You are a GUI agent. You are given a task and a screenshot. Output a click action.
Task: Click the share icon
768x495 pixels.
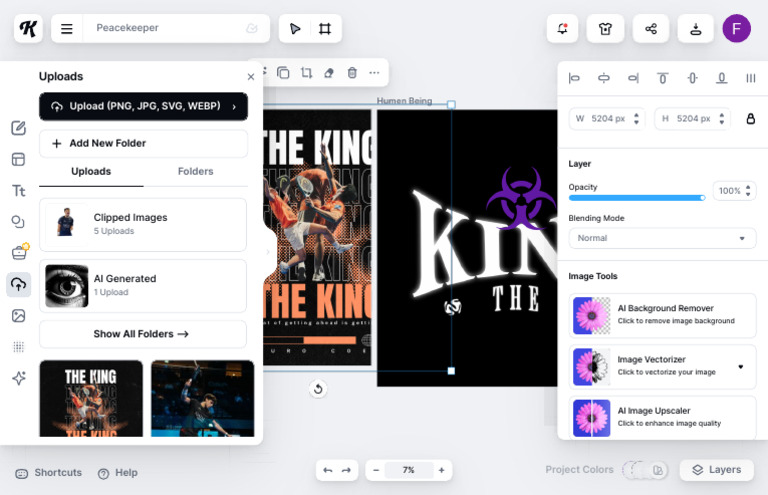tap(650, 28)
